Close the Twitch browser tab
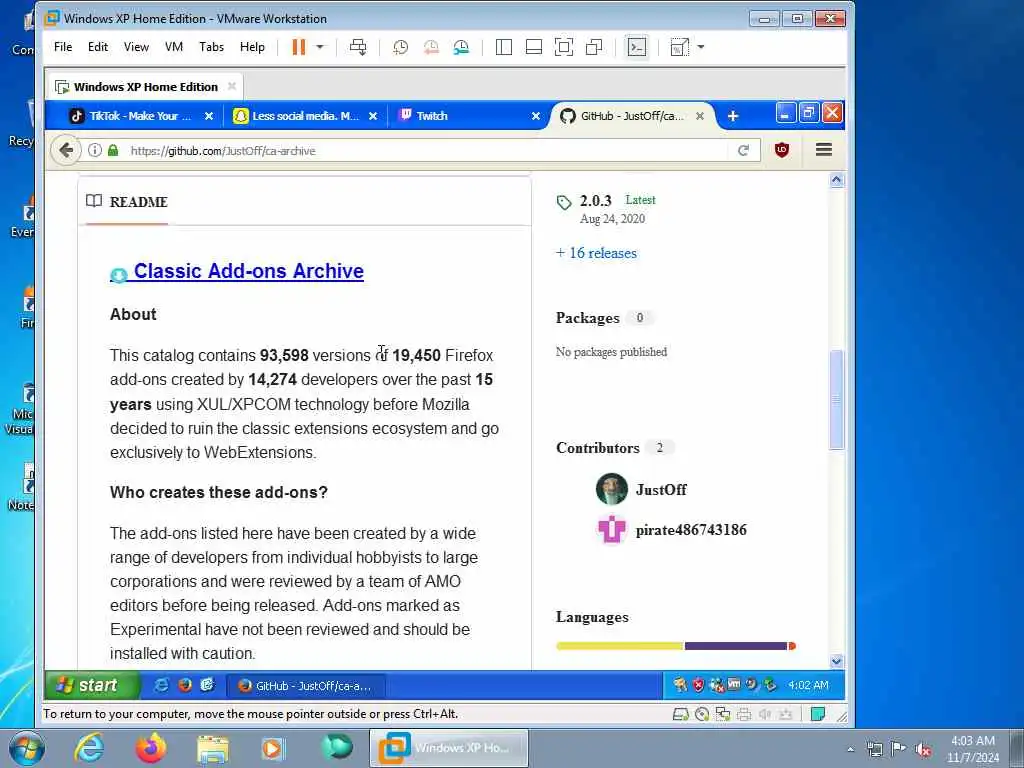Image resolution: width=1024 pixels, height=768 pixels. point(536,116)
